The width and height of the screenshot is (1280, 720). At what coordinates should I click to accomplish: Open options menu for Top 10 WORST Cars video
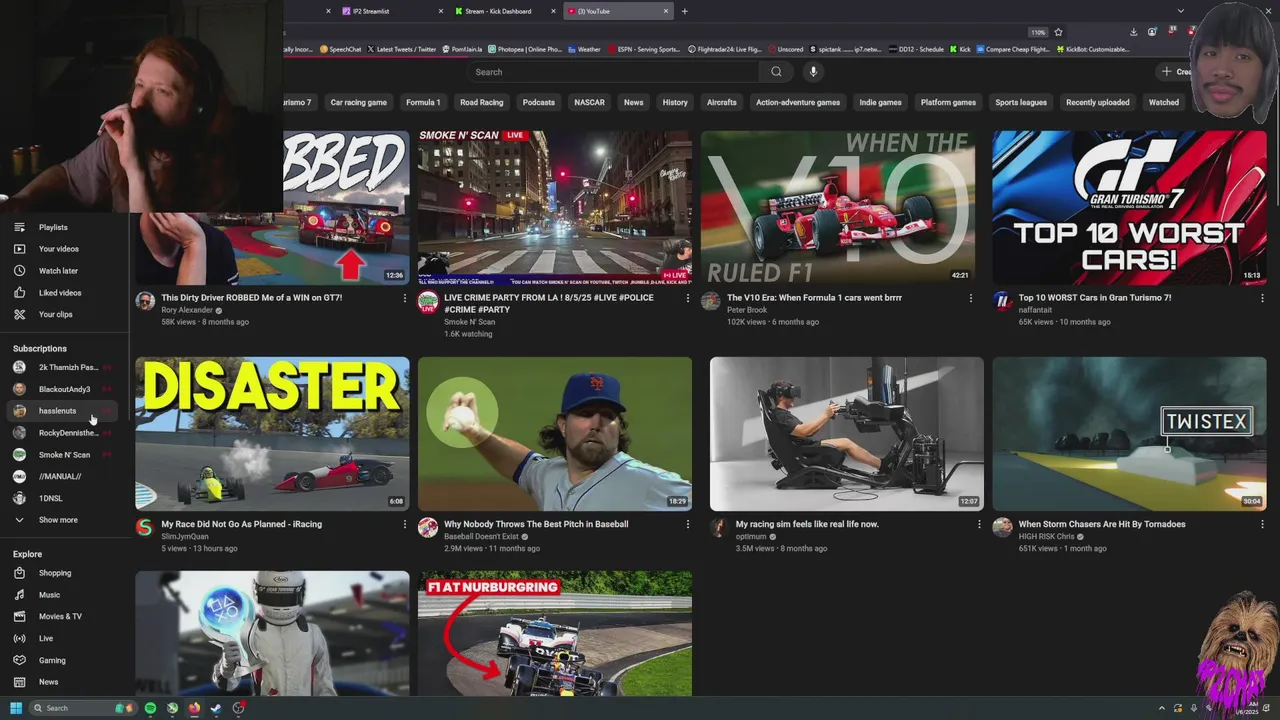[1262, 298]
